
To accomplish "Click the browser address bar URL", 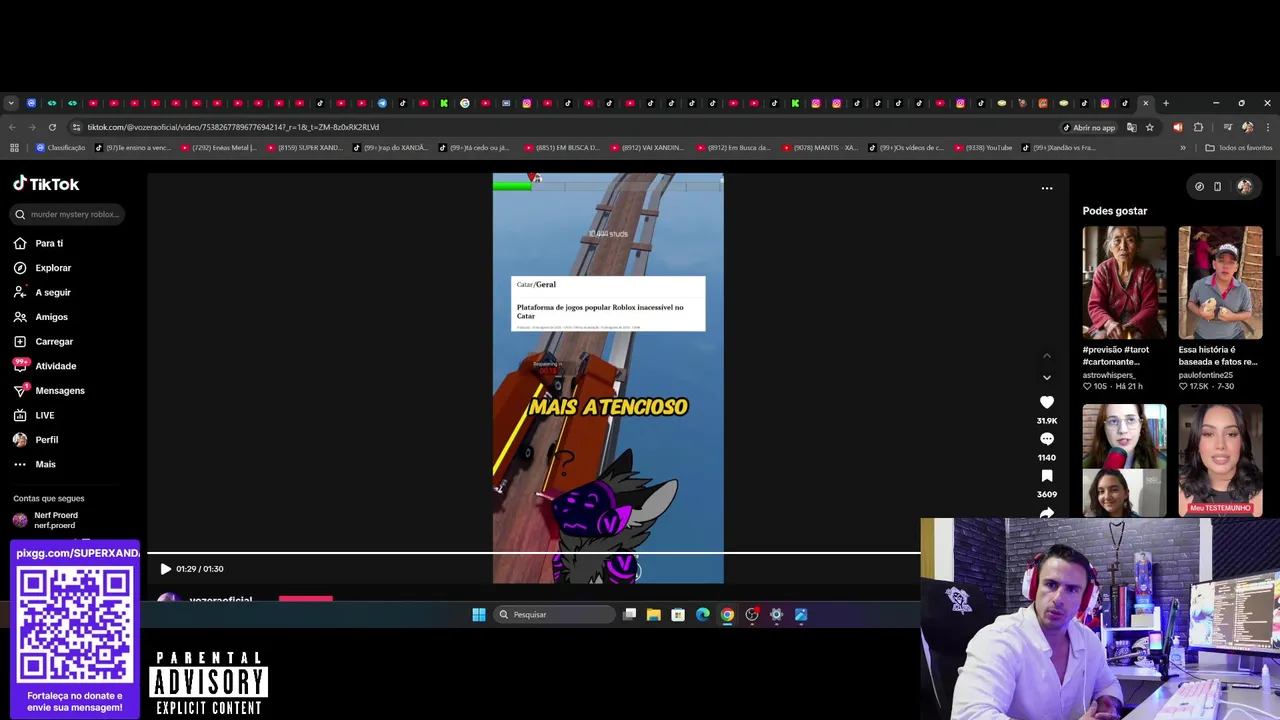I will 233,127.
